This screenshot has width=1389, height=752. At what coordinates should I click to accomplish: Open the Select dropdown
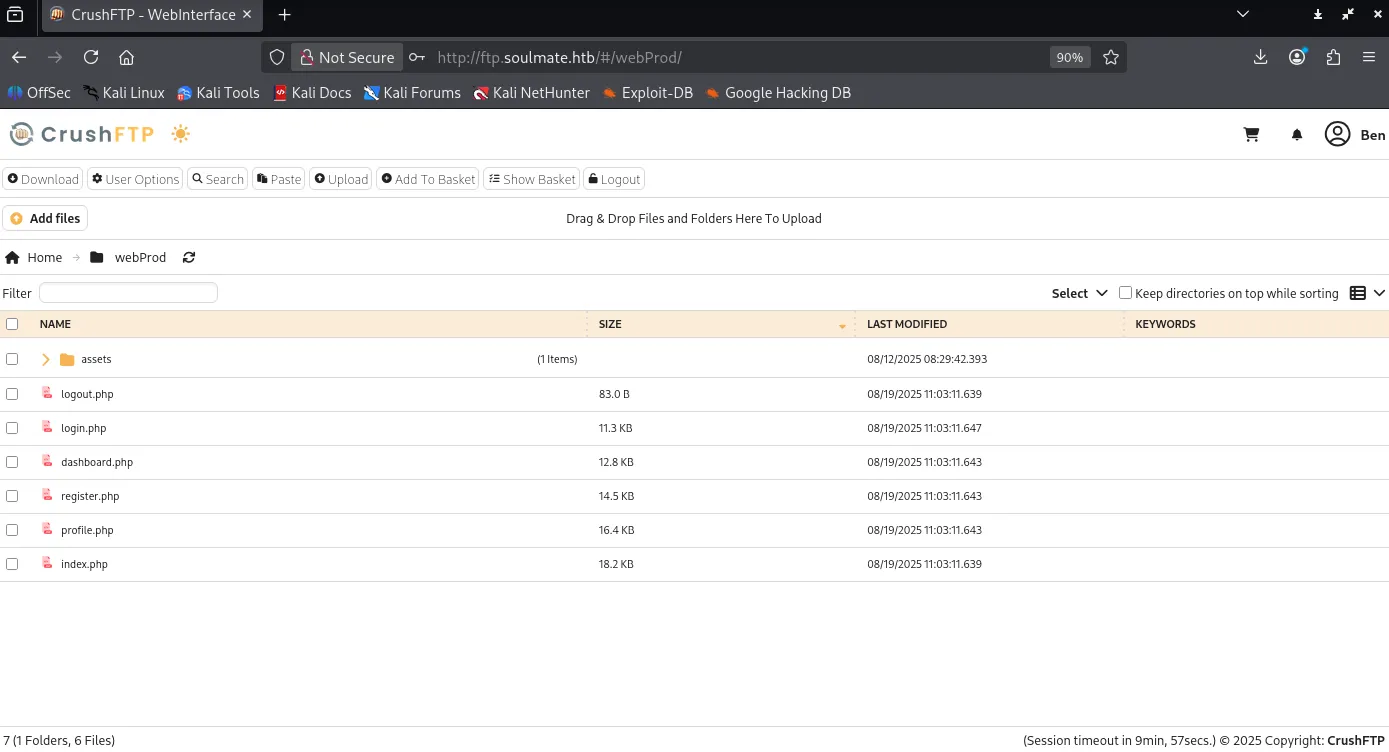coord(1080,293)
